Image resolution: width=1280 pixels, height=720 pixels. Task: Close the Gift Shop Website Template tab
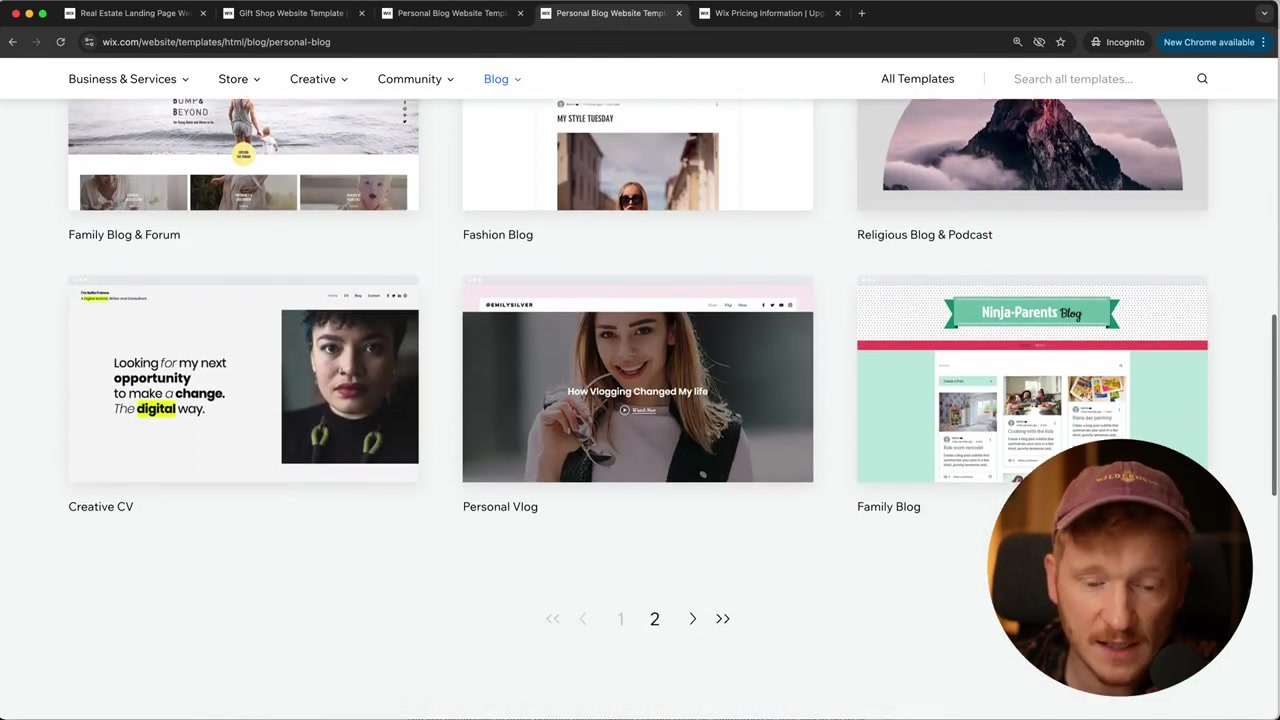[361, 13]
